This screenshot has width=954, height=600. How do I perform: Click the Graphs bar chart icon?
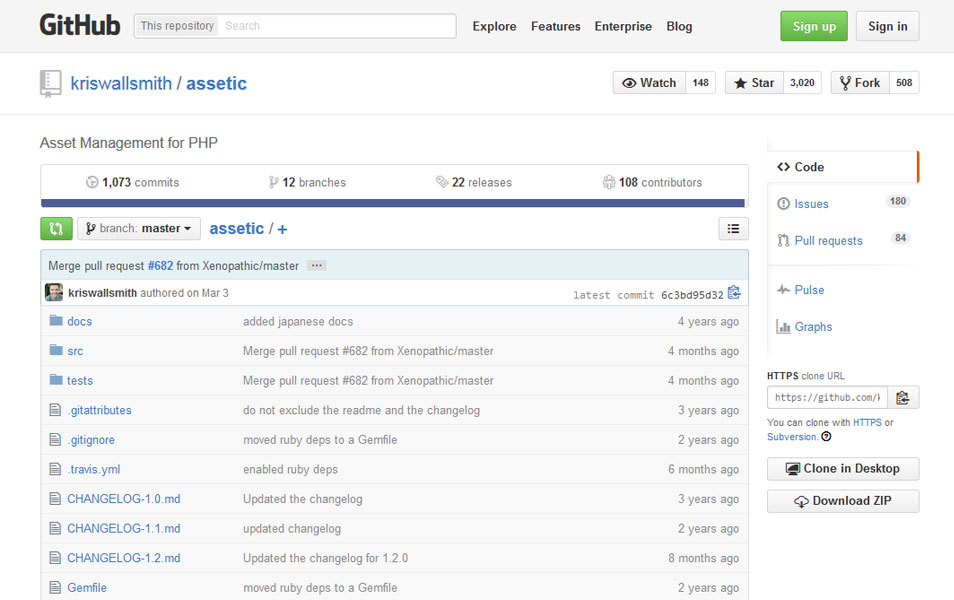[x=783, y=327]
